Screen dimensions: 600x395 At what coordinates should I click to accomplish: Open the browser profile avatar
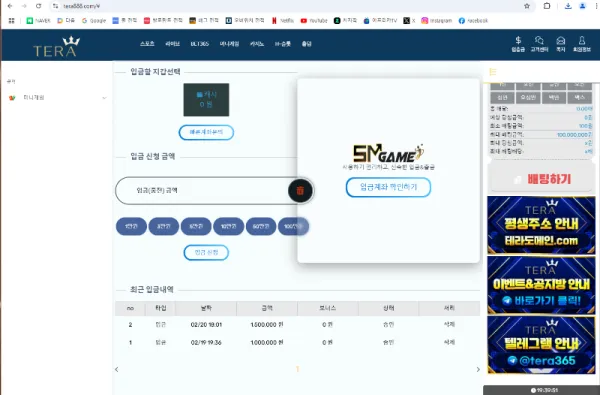[582, 6]
